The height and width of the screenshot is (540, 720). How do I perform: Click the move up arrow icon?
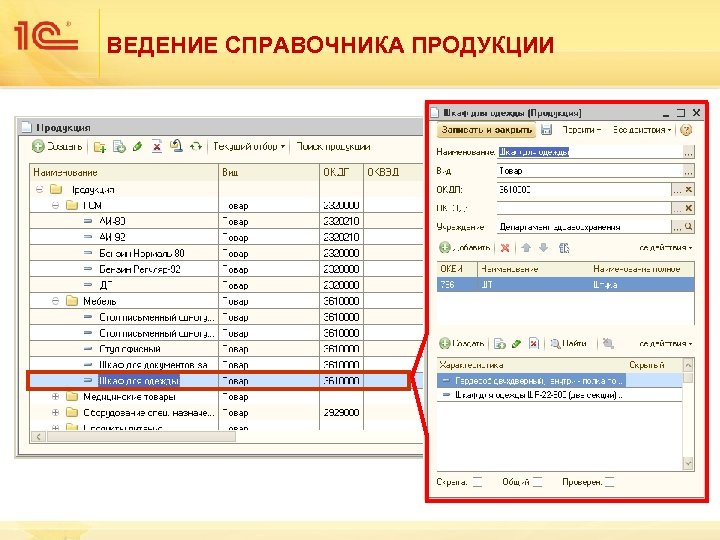[526, 248]
